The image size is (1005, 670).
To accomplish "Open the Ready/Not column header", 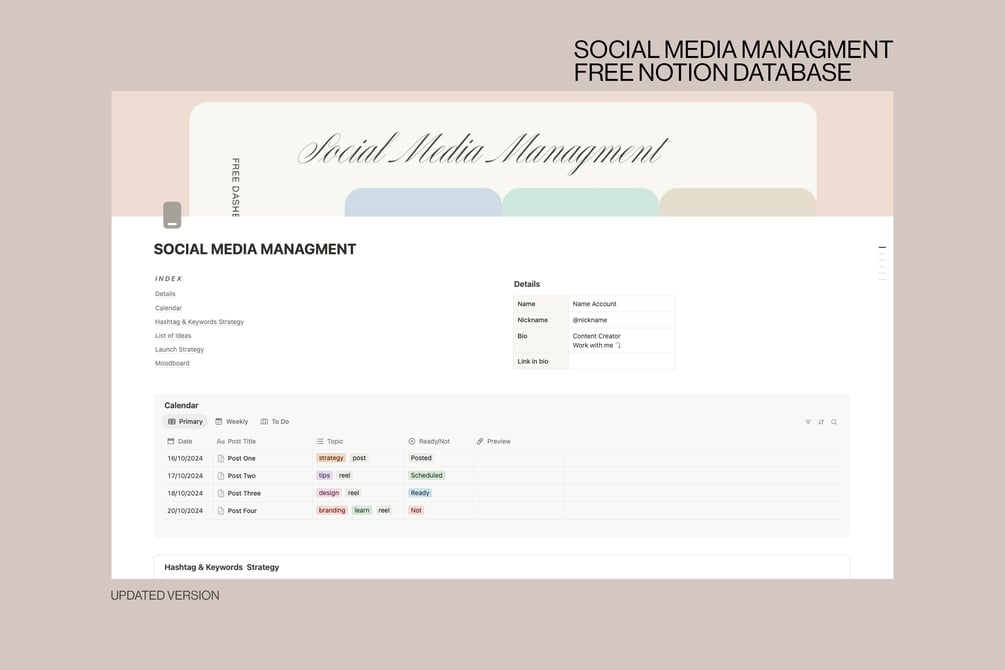I will (429, 441).
